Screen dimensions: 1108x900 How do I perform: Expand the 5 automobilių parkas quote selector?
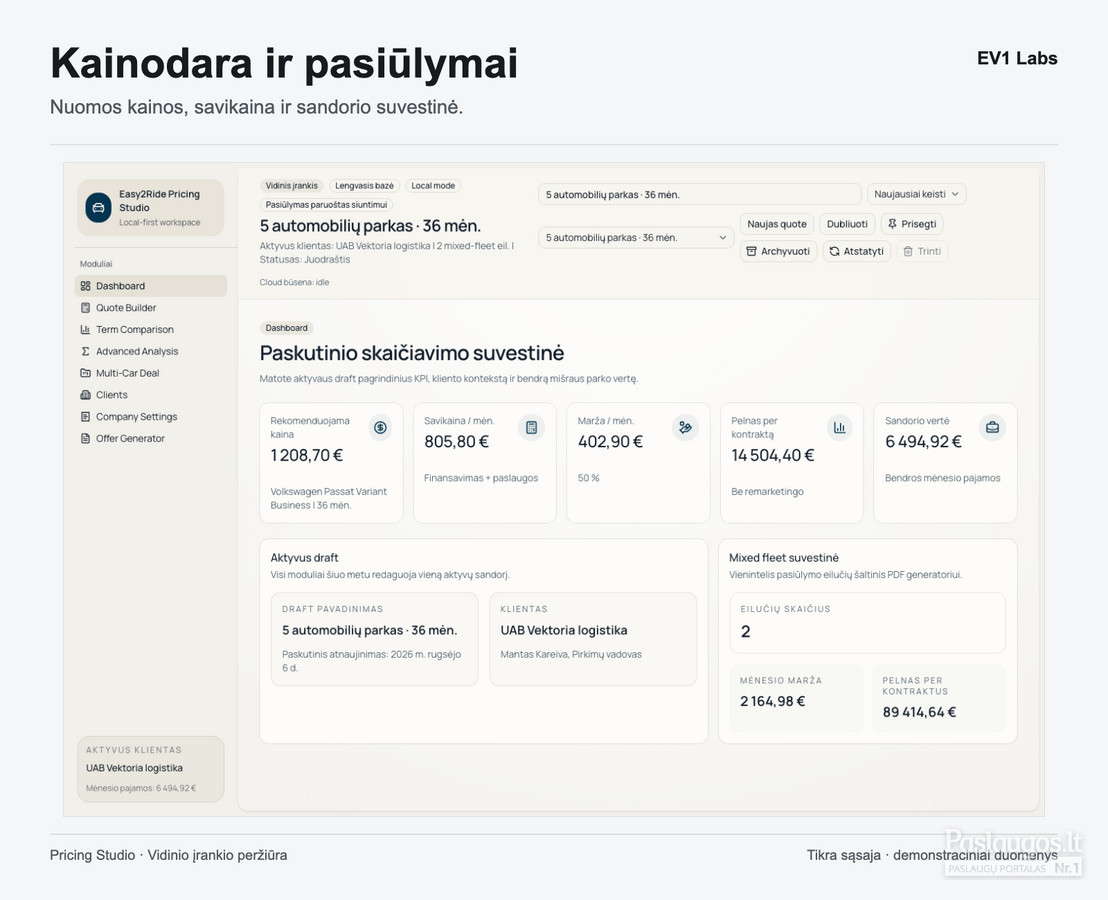pyautogui.click(x=636, y=237)
